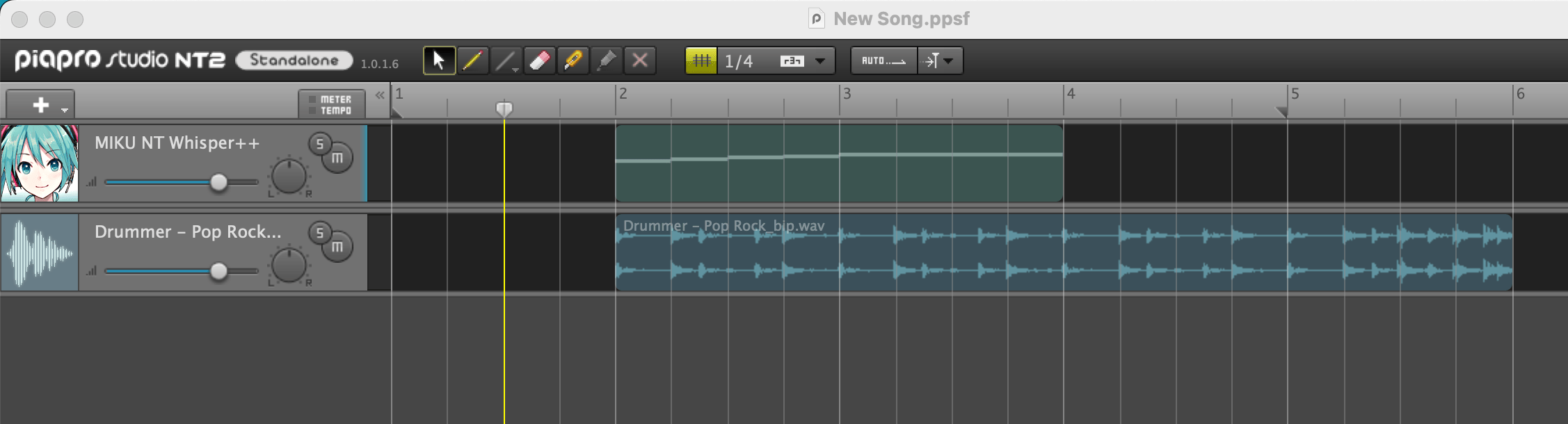Click the Miku character thumbnail
Viewport: 1568px width, 424px height.
[40, 163]
